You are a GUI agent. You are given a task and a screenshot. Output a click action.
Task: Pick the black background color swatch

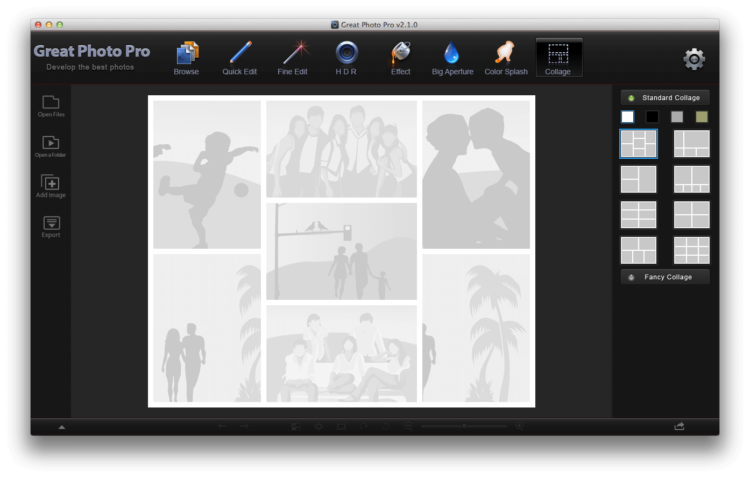(x=652, y=117)
